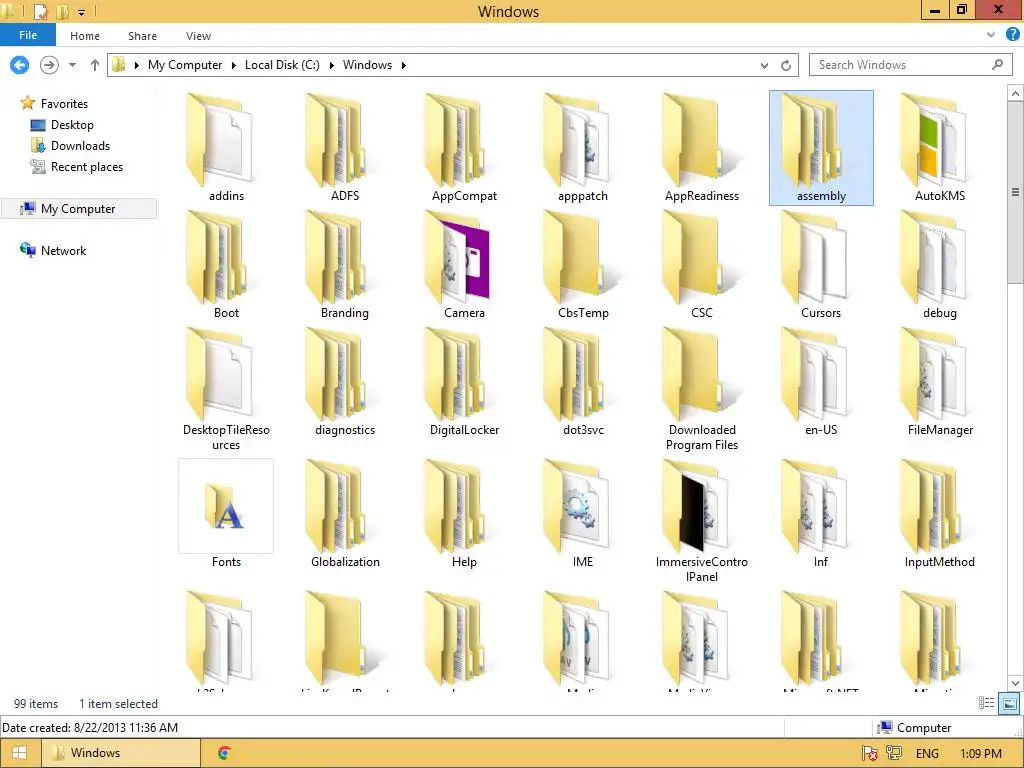Select the dot3svc folder
Image resolution: width=1024 pixels, height=768 pixels.
point(583,382)
